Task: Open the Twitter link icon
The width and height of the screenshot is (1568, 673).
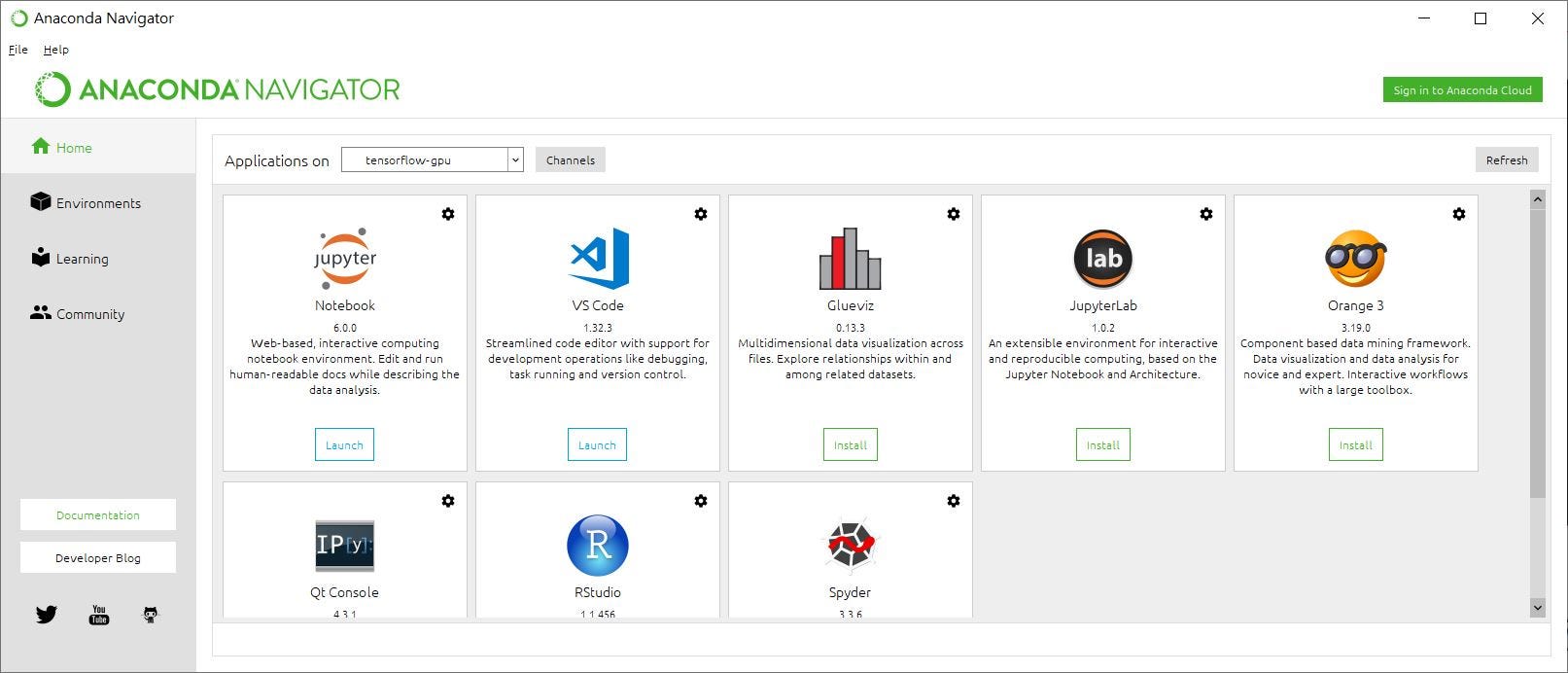Action: (x=47, y=615)
